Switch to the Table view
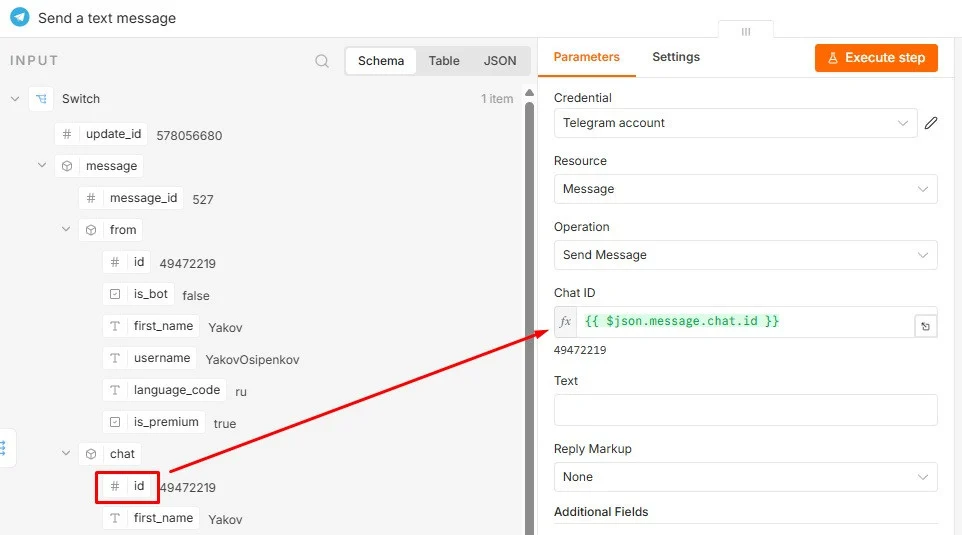962x535 pixels. (x=444, y=61)
